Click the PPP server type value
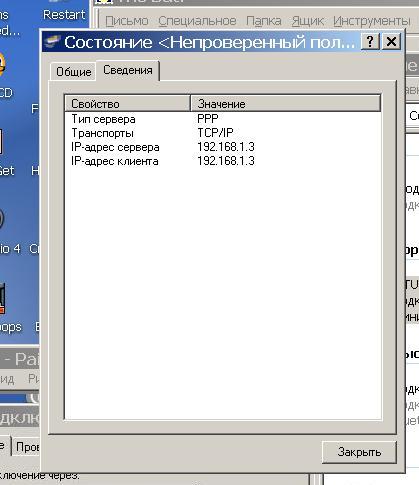 (x=208, y=119)
